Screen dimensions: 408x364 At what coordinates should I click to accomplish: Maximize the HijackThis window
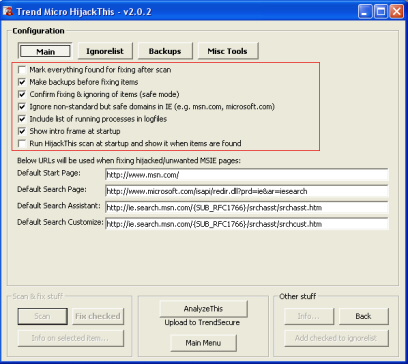(x=381, y=12)
